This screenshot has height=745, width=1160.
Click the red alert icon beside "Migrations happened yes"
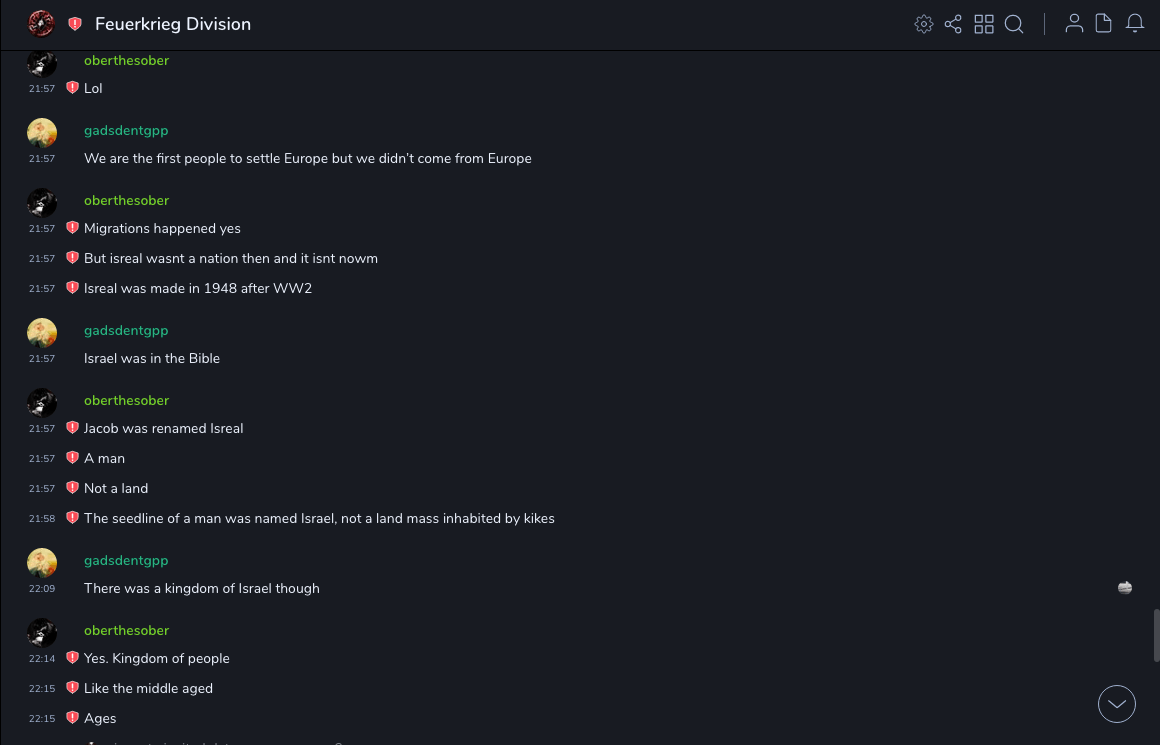click(x=72, y=228)
